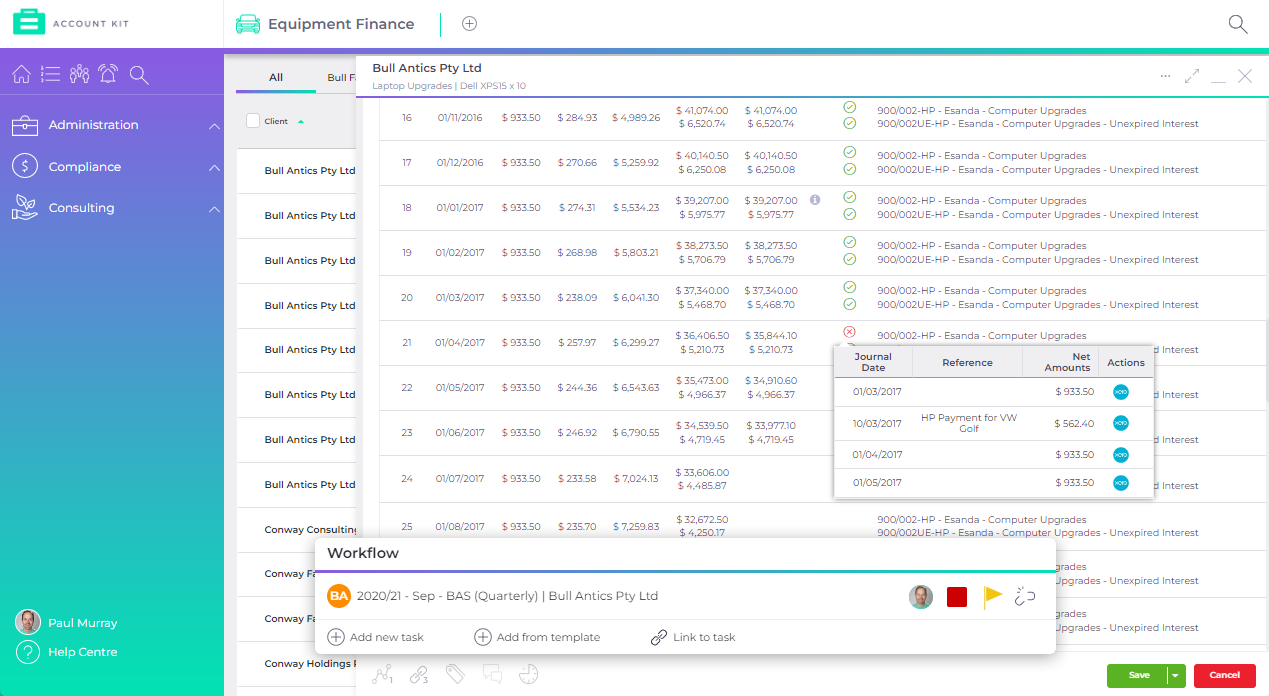Viewport: 1269px width, 696px height.
Task: Click the Save button
Action: pyautogui.click(x=1138, y=675)
